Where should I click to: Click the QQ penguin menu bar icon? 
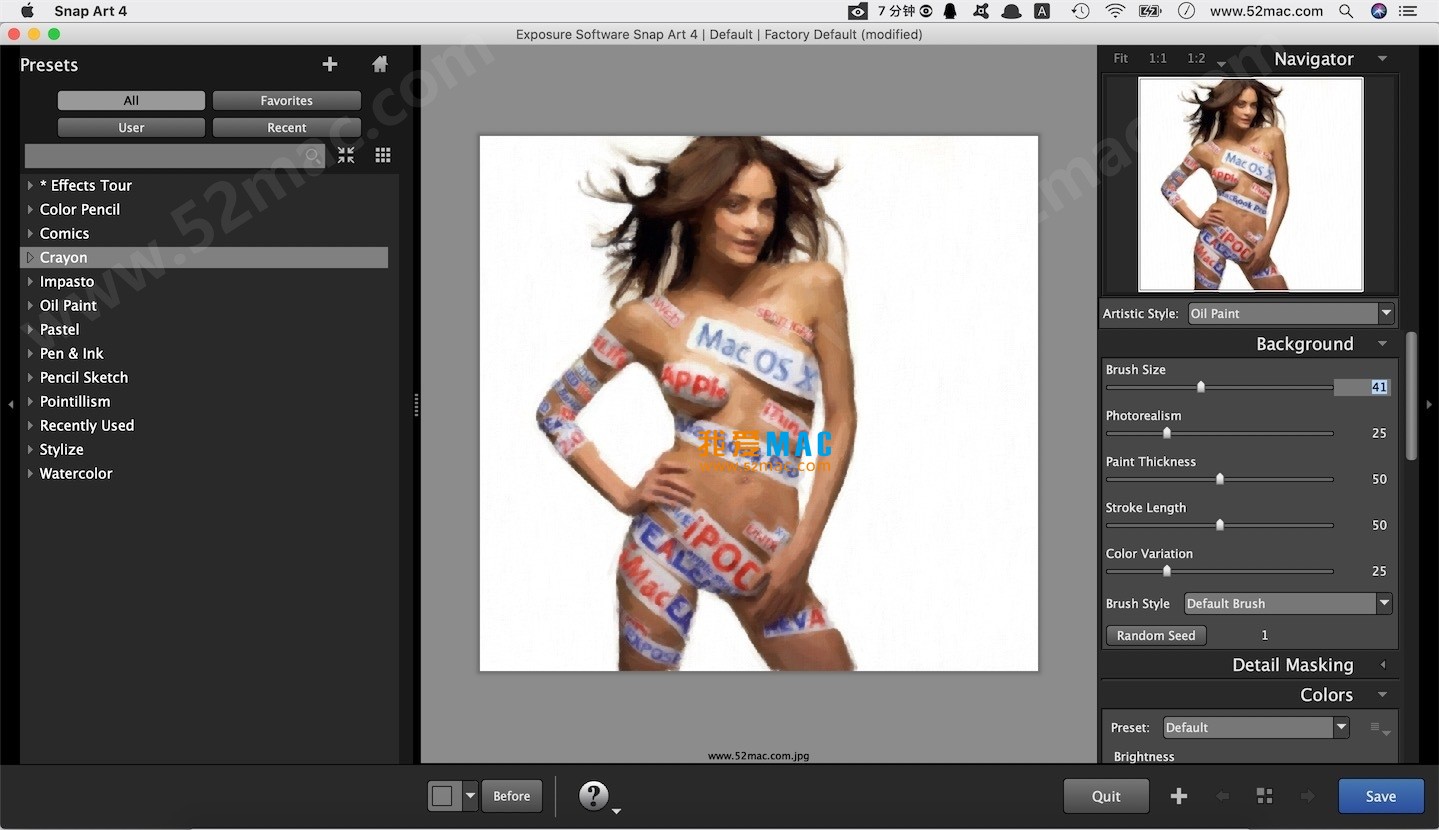[950, 11]
